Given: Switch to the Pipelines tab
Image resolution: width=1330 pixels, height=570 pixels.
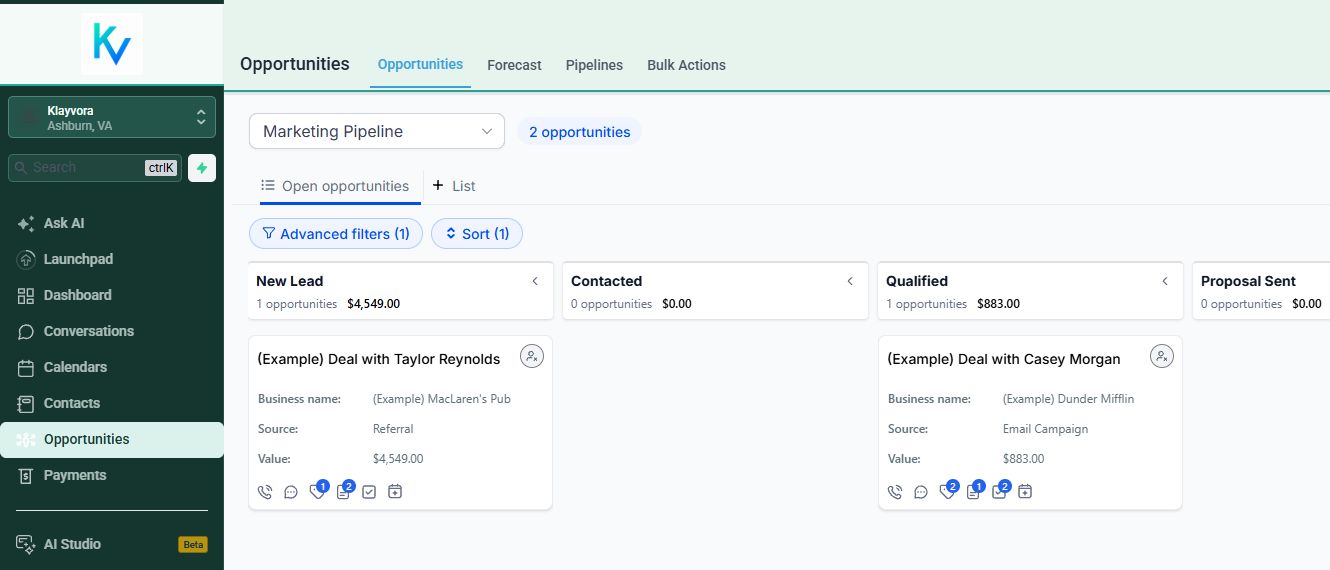Looking at the screenshot, I should point(594,65).
